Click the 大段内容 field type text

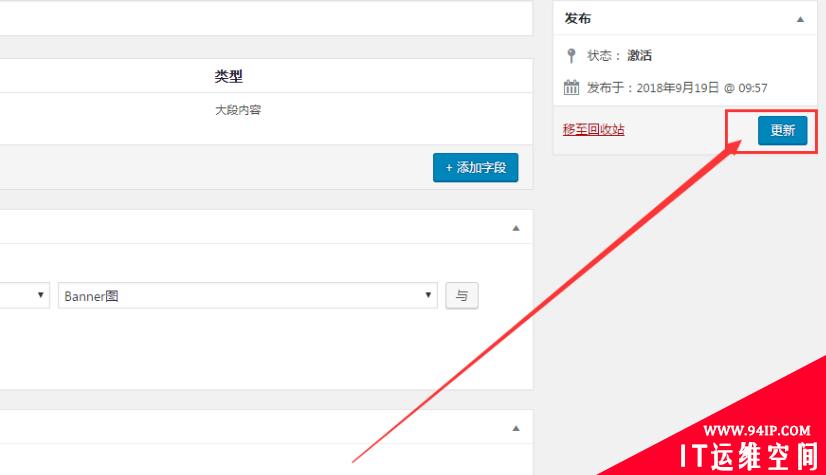click(x=238, y=110)
